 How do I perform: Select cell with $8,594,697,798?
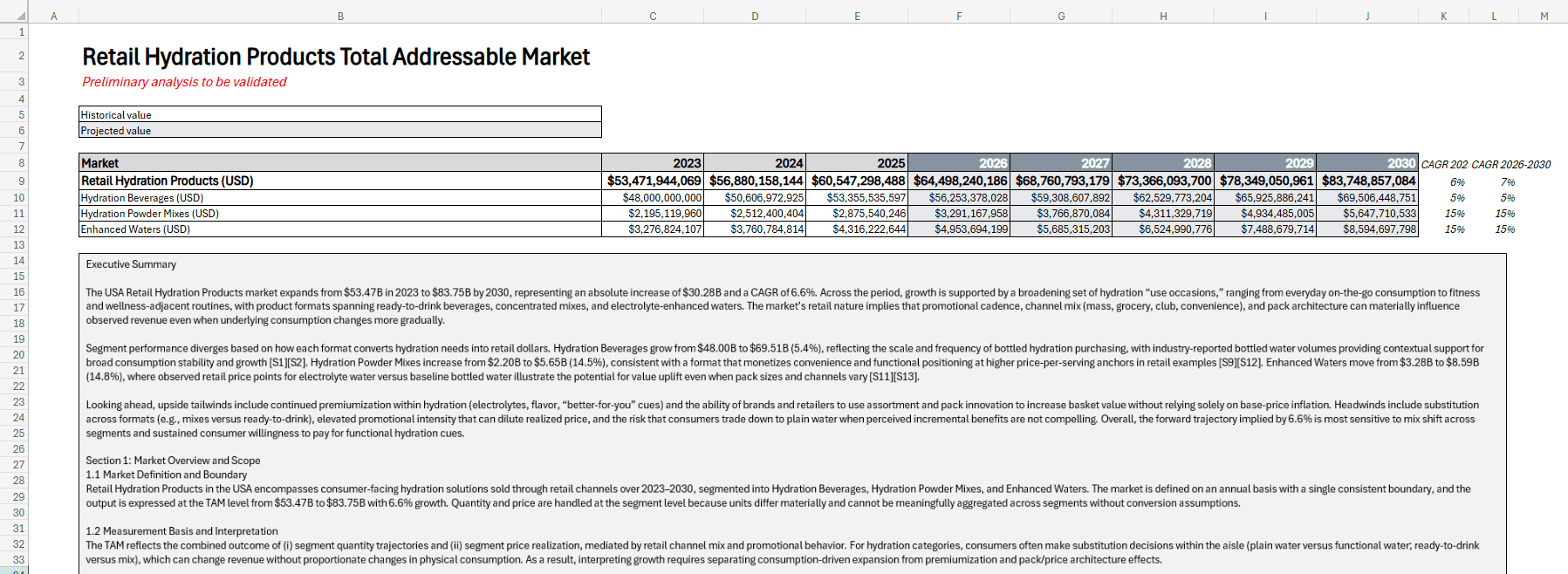1367,229
